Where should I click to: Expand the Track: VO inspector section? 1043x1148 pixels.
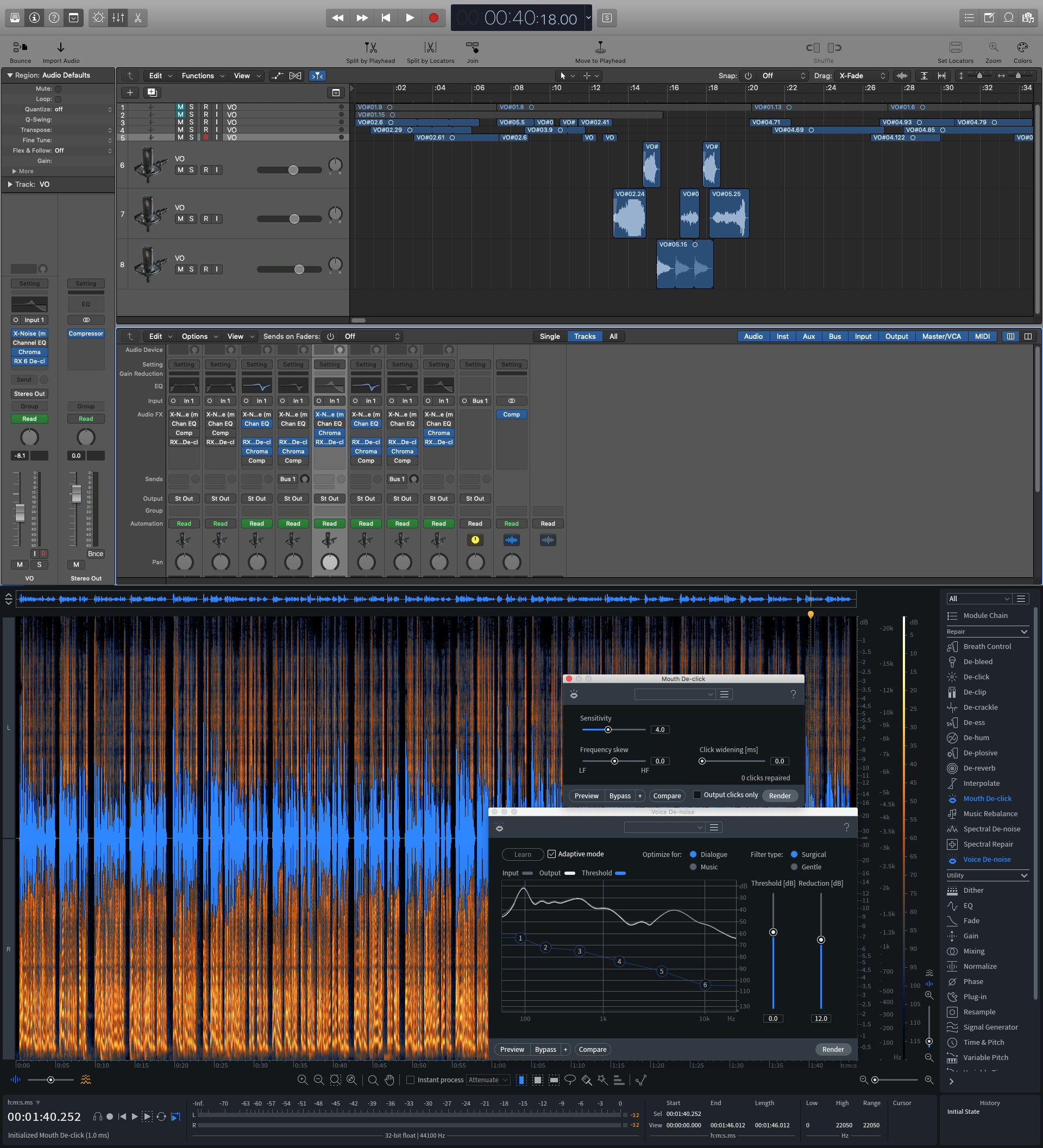point(10,185)
